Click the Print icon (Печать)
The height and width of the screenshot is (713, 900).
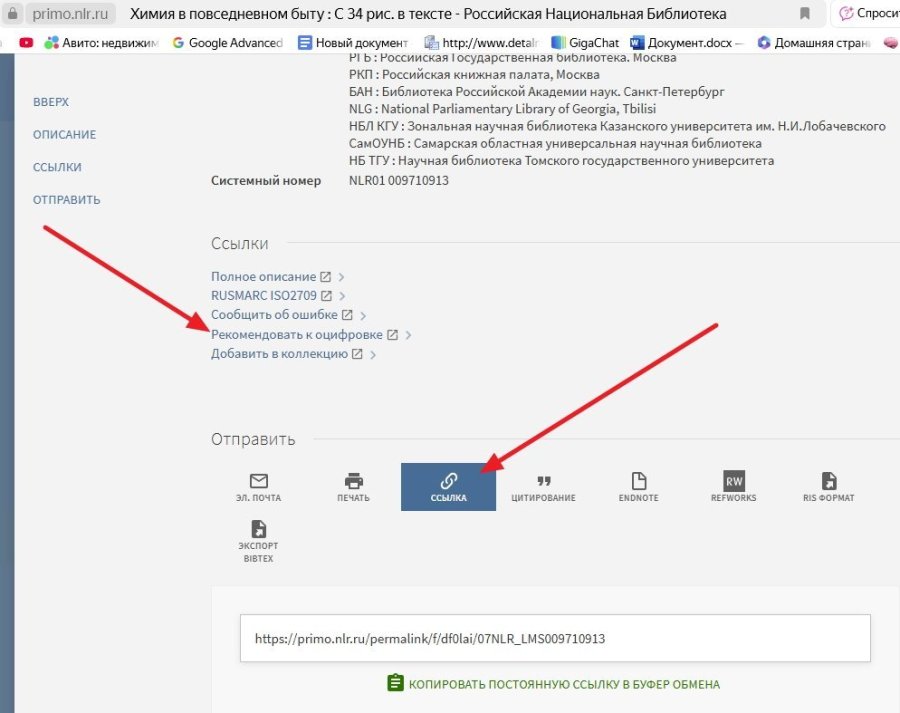353,481
